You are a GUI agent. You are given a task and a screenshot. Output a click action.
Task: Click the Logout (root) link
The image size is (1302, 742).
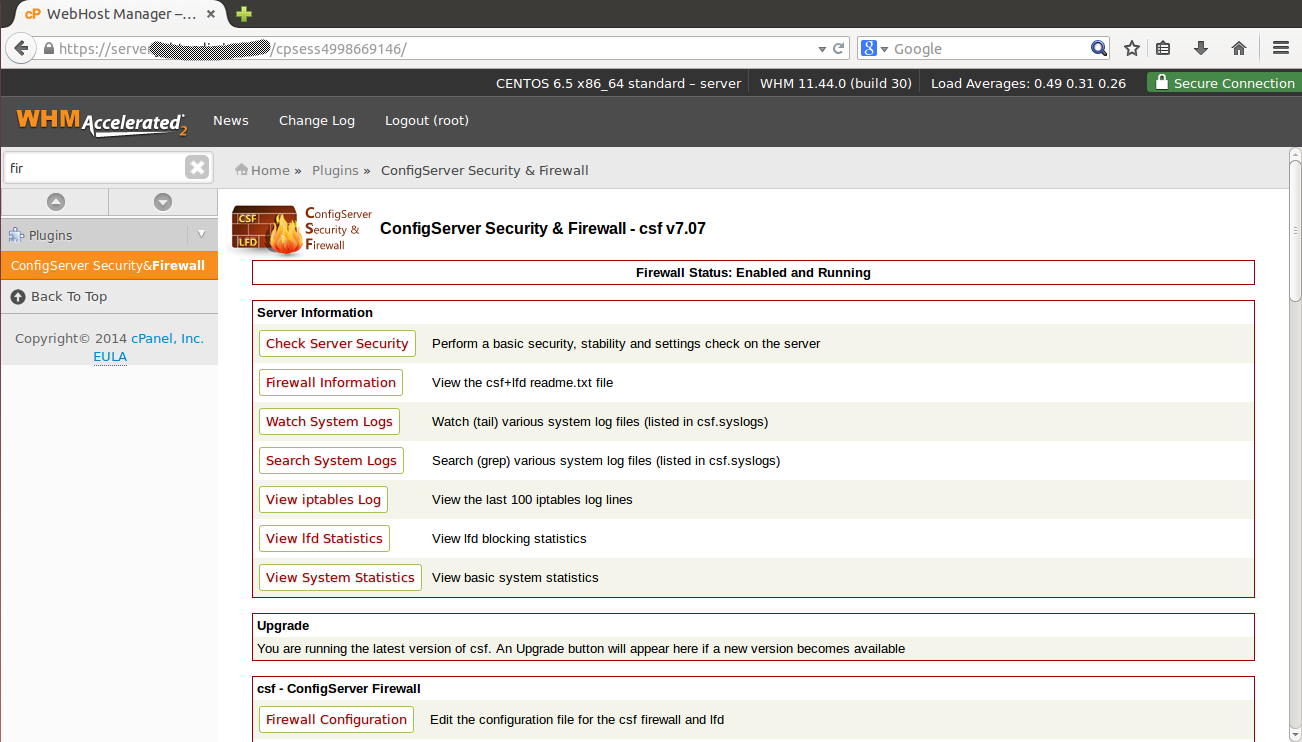coord(426,120)
